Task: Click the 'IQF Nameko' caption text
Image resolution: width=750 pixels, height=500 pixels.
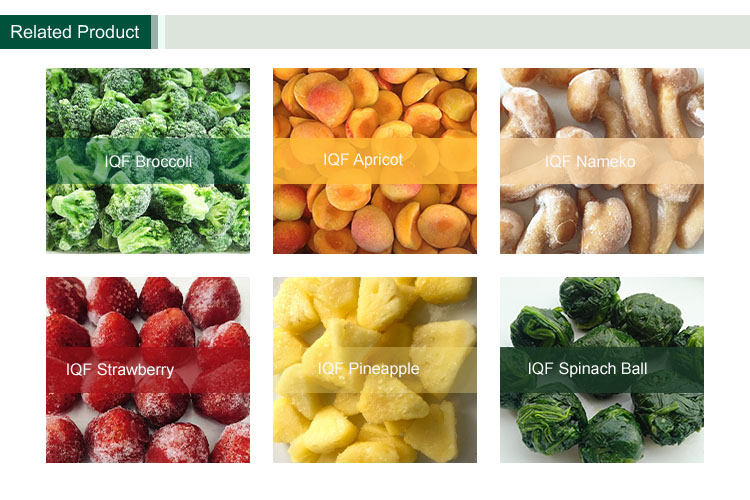Action: [590, 161]
